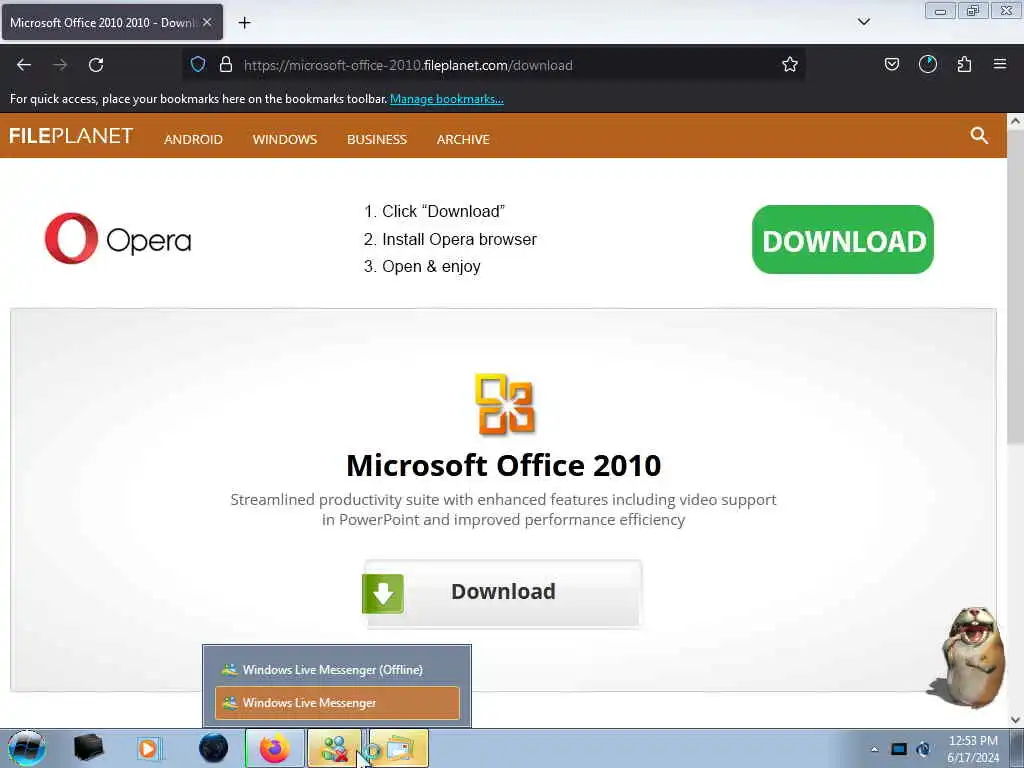The width and height of the screenshot is (1024, 768).
Task: Open the tracking protection shield icon
Action: tap(198, 65)
